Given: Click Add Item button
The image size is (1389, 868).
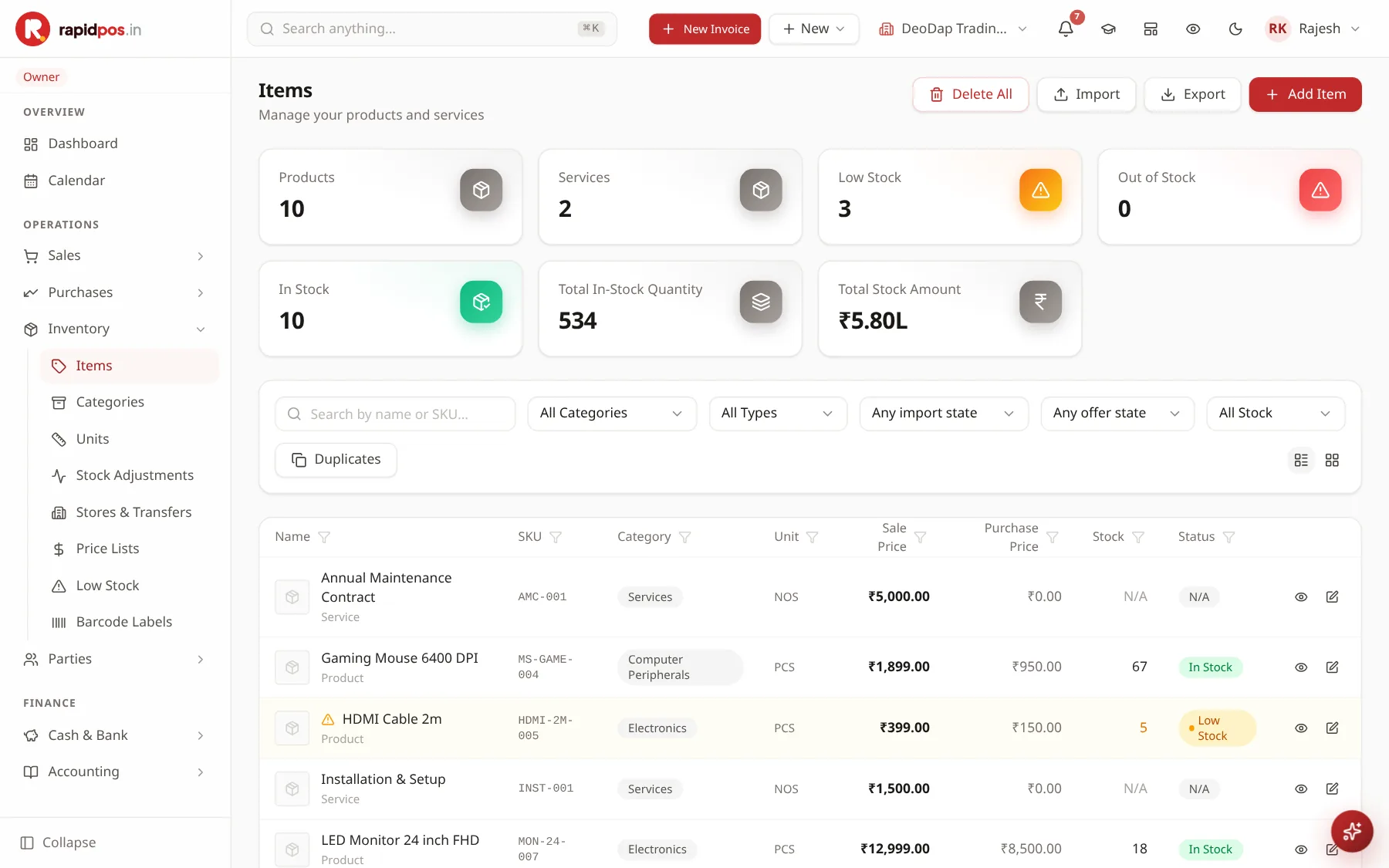Looking at the screenshot, I should point(1305,94).
